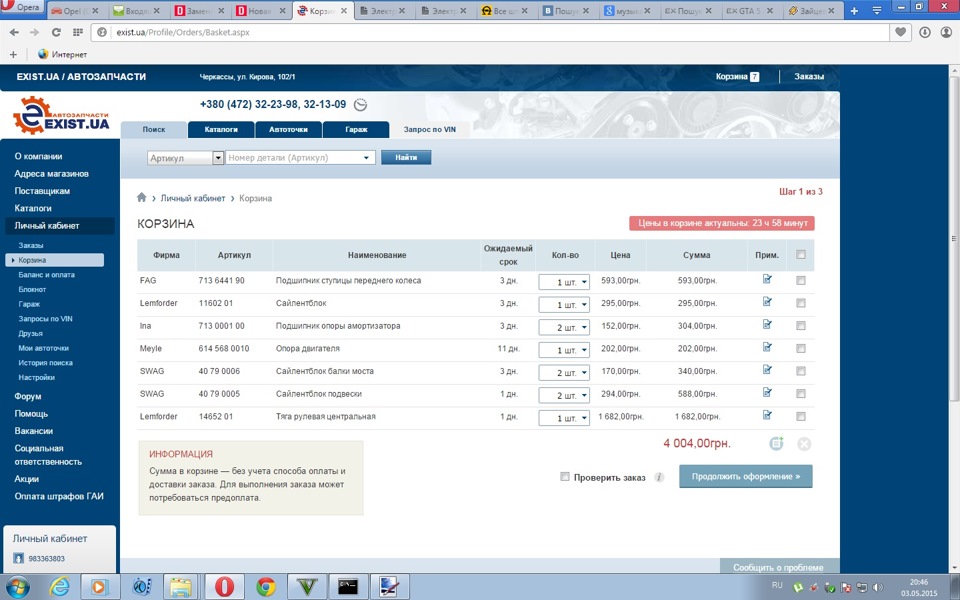The width and height of the screenshot is (960, 600).
Task: Open the Артикул search type dropdown
Action: 186,158
